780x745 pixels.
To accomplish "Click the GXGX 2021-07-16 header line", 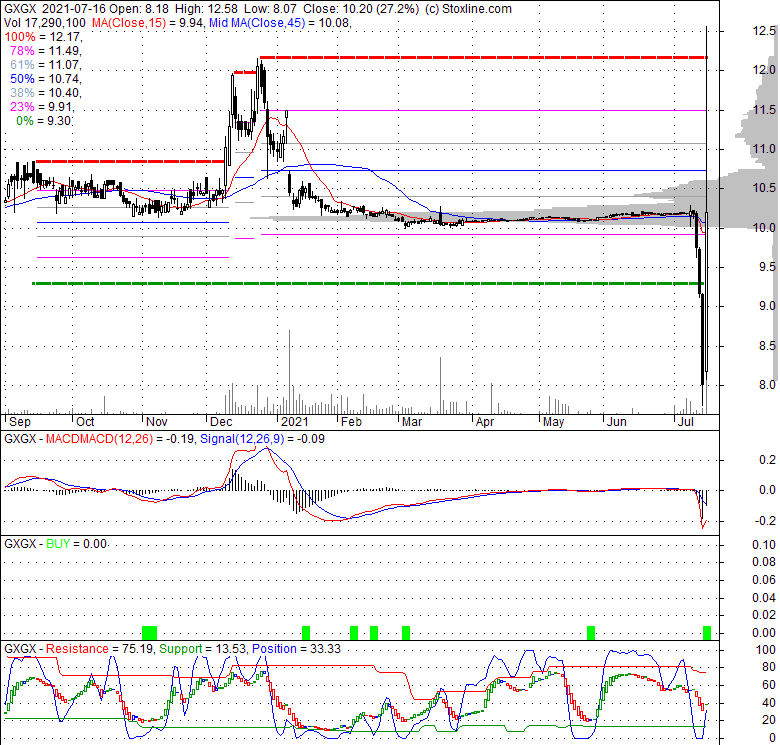I will tap(258, 9).
